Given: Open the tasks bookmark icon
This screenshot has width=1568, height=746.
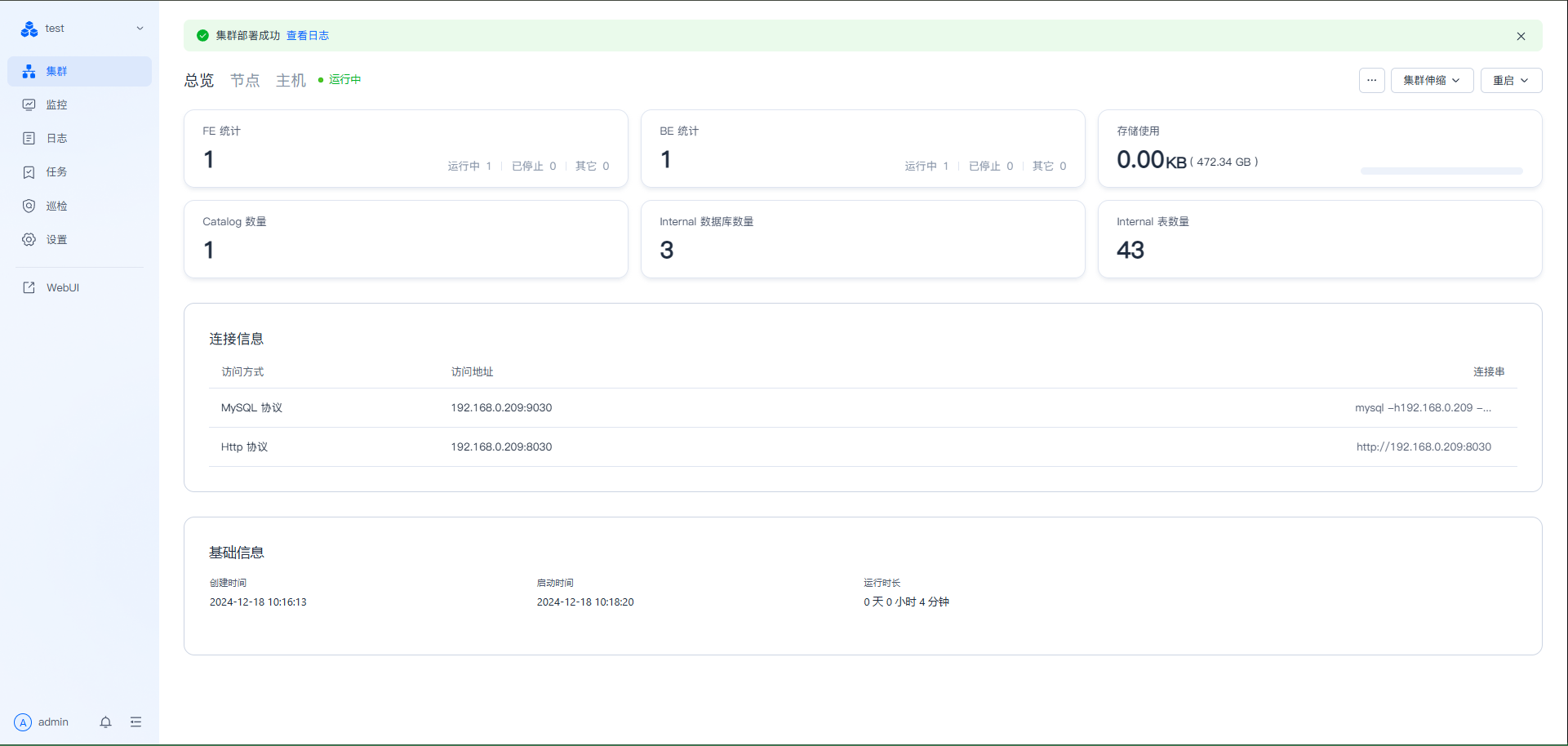Looking at the screenshot, I should point(29,172).
